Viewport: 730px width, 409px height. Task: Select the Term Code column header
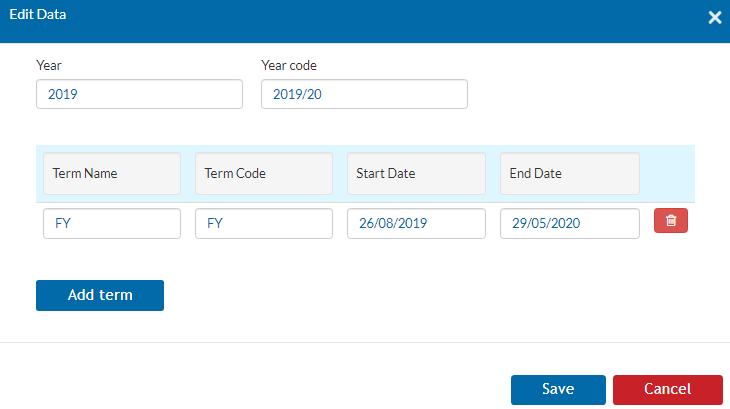click(264, 174)
